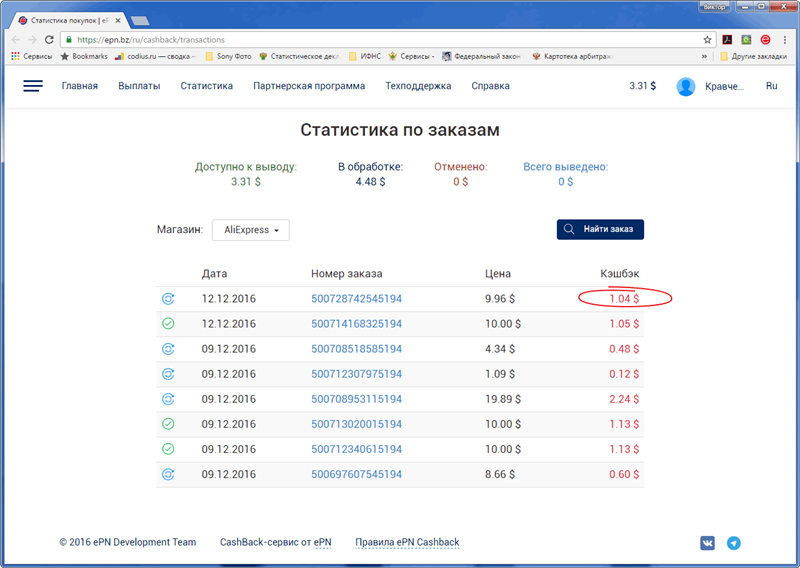The height and width of the screenshot is (568, 800).
Task: Open the Партнерская программа menu item
Action: [x=309, y=86]
